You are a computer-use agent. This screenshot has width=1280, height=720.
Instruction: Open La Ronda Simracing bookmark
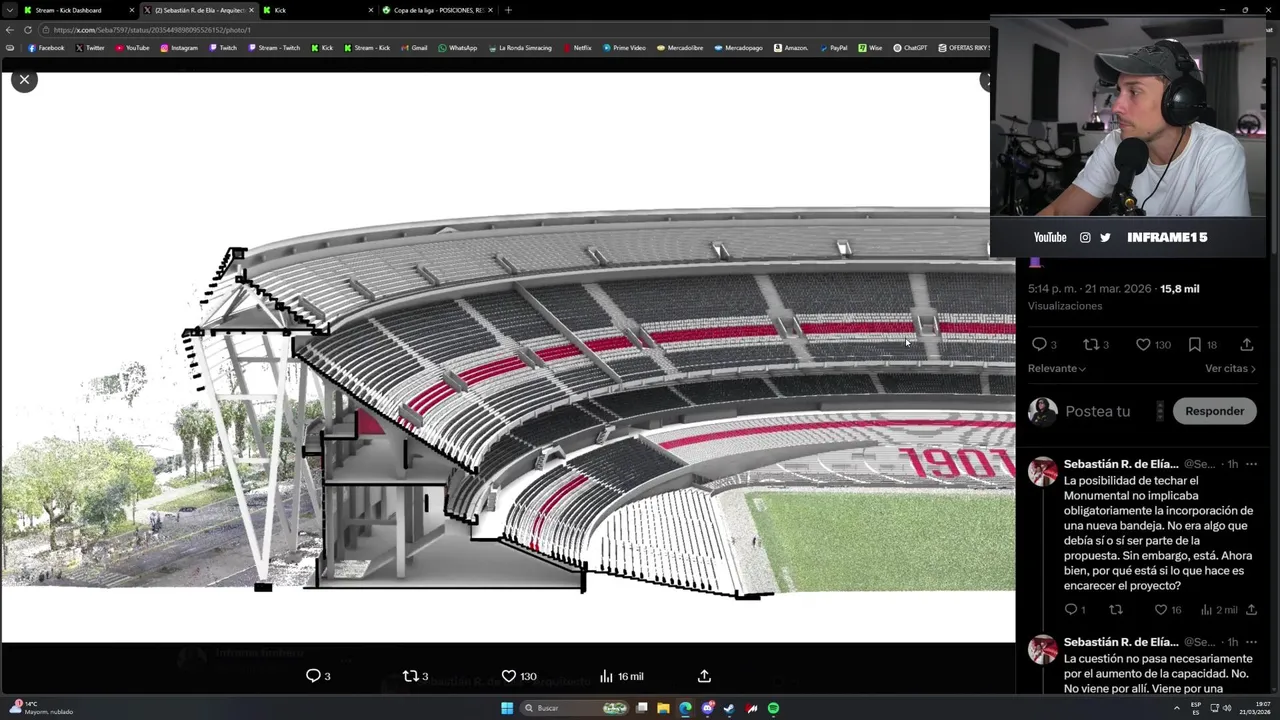click(x=519, y=48)
